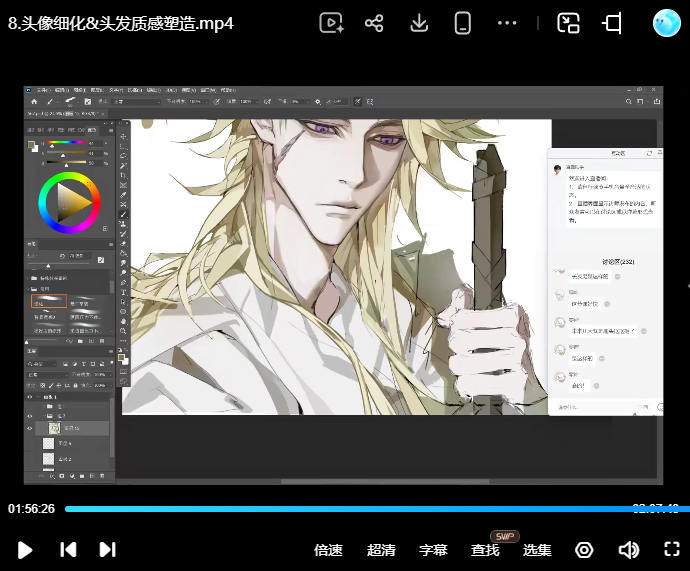Screen dimensions: 690x571
Task: Toggle airbrush build-up icon in options bar
Action: pos(267,102)
